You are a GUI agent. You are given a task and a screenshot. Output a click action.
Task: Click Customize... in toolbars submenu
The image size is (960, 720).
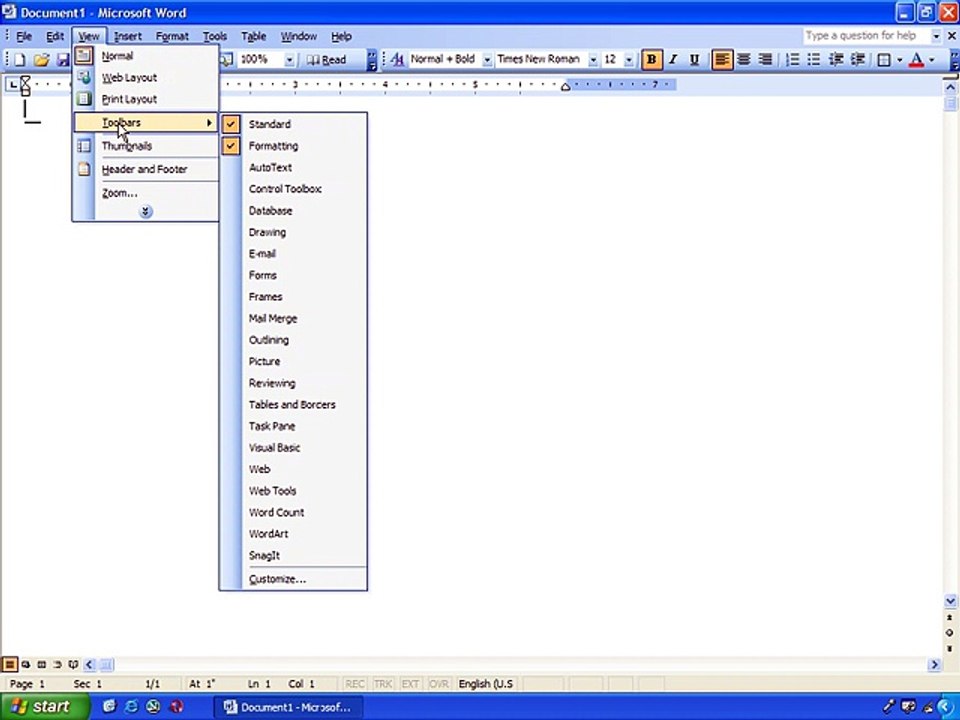point(293,579)
